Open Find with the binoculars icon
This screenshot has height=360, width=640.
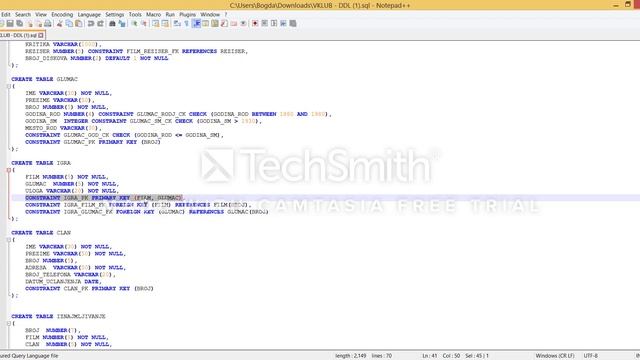(x=112, y=24)
